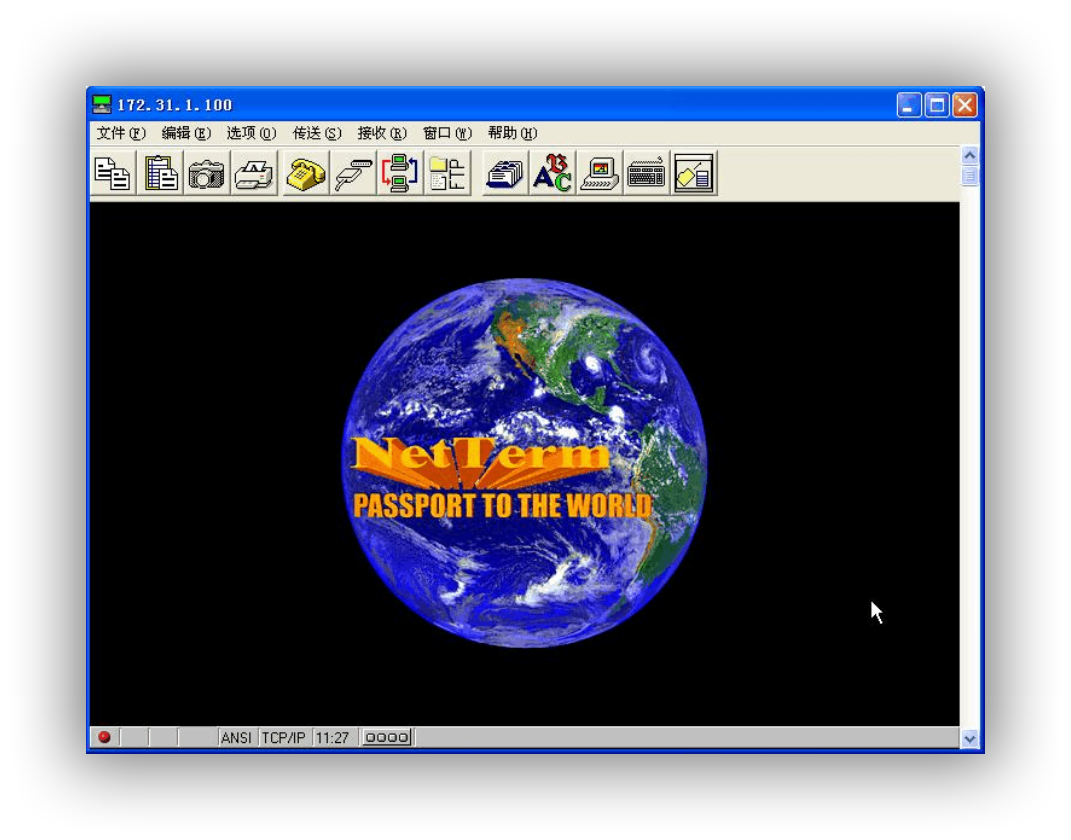Viewport: 1071px width, 840px height.
Task: Click the stacked cards icon
Action: (505, 173)
